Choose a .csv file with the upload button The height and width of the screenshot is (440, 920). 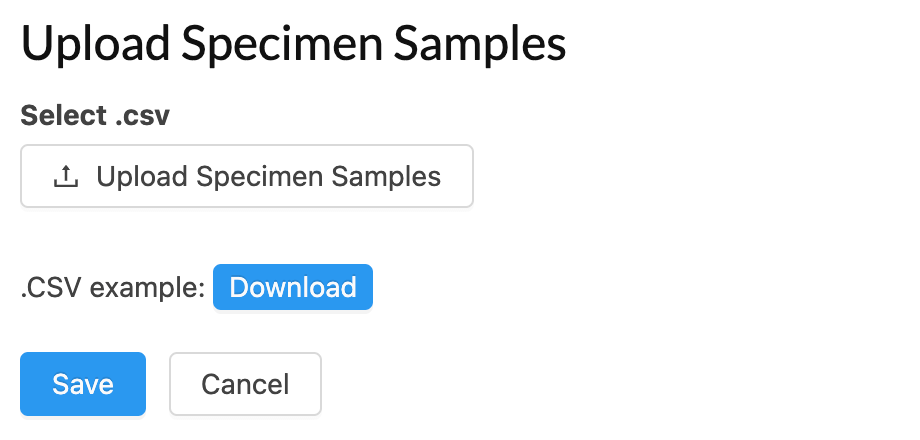point(246,177)
